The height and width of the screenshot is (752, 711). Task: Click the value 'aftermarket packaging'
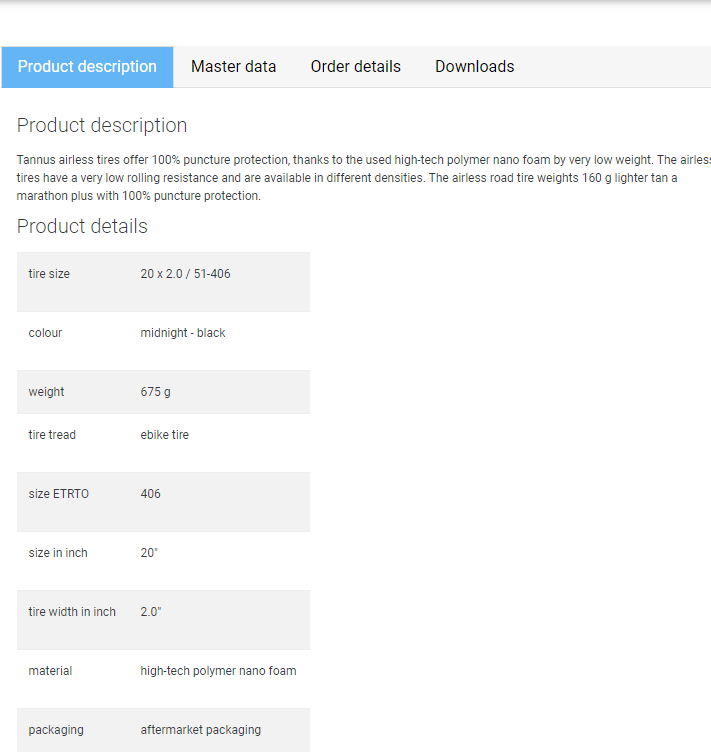pos(201,730)
